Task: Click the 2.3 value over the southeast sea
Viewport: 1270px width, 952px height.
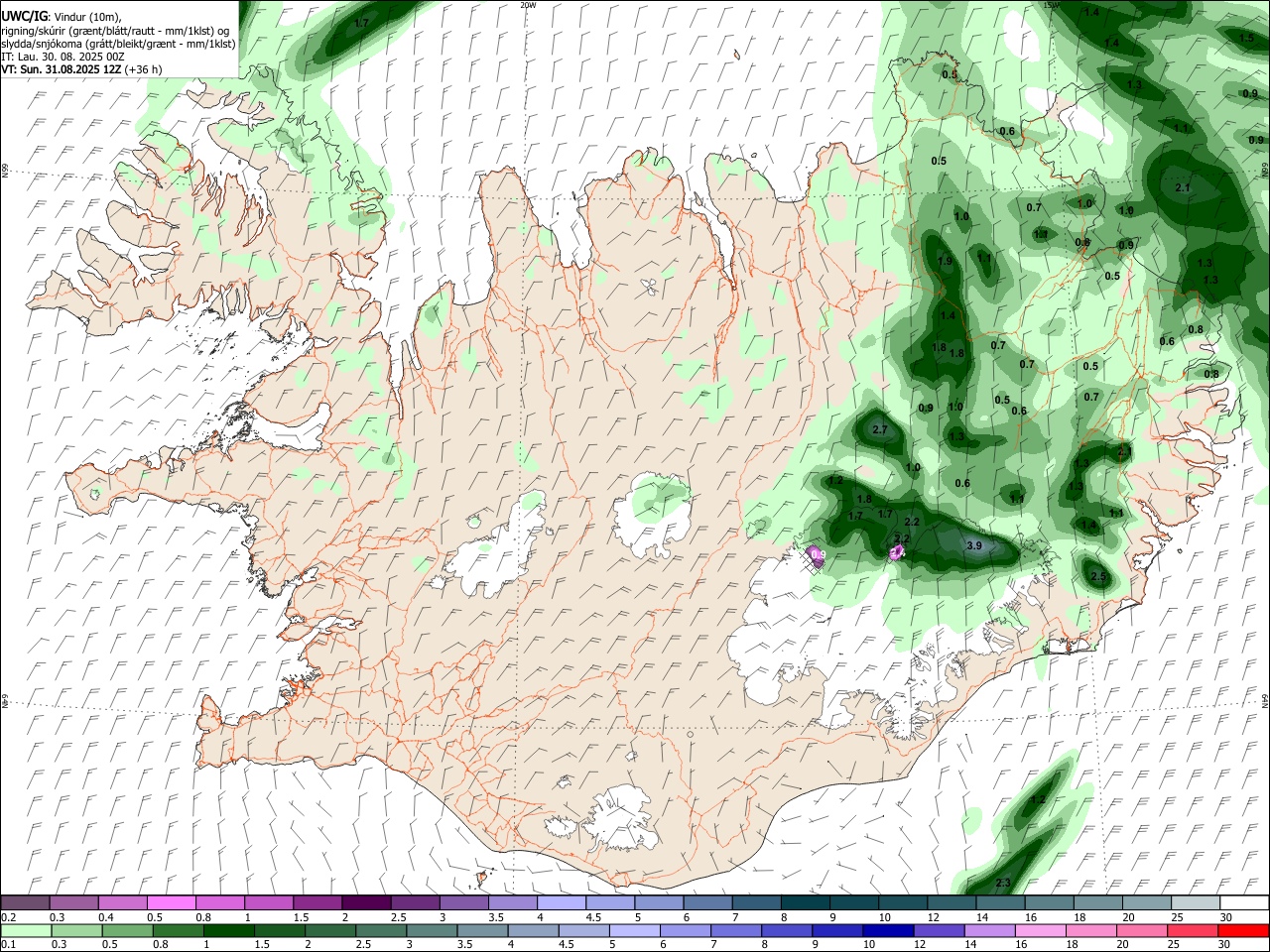Action: [x=1002, y=883]
